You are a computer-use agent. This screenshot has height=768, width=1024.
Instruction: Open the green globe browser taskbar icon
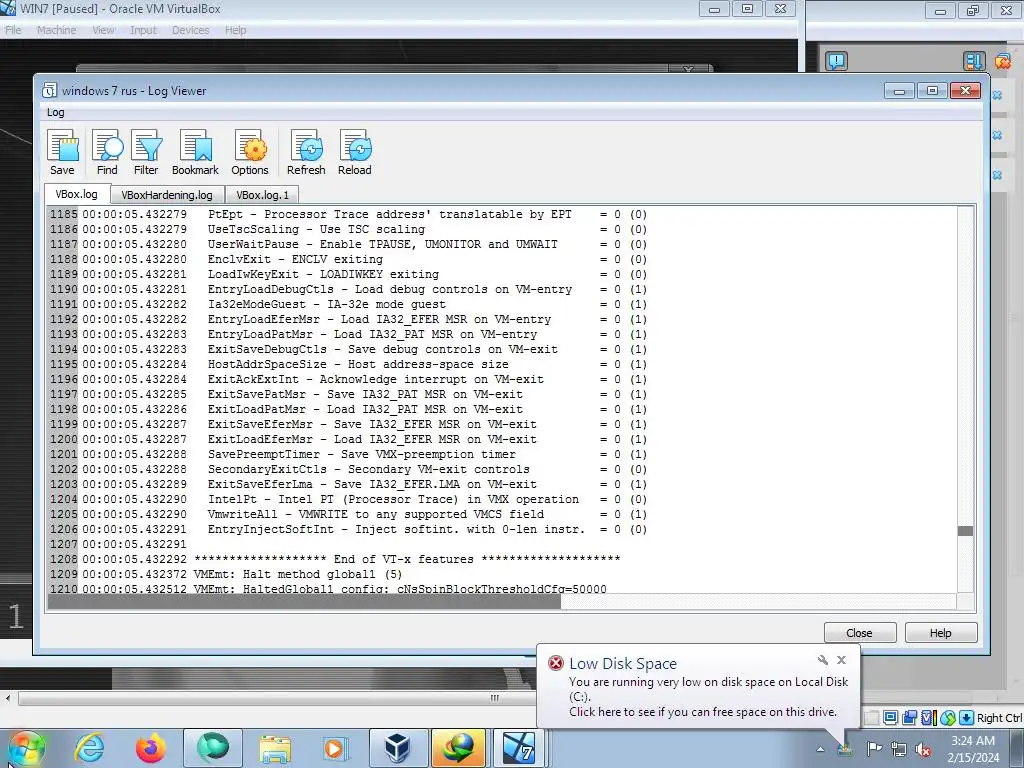coord(213,748)
